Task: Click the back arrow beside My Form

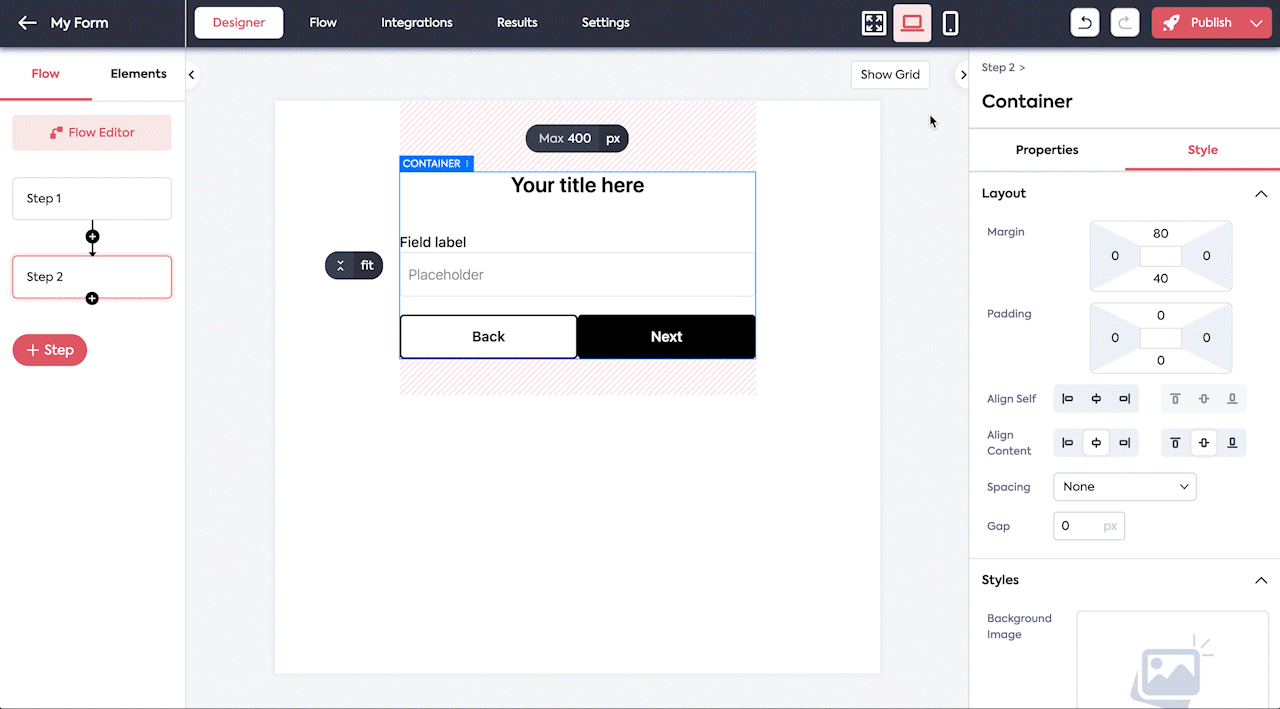Action: coord(27,23)
